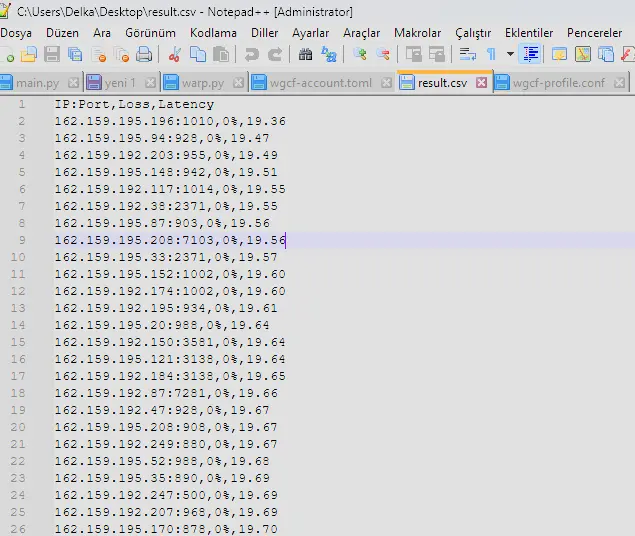Screen dimensions: 635x536
Task: Select the result.csv tab
Action: (x=442, y=83)
